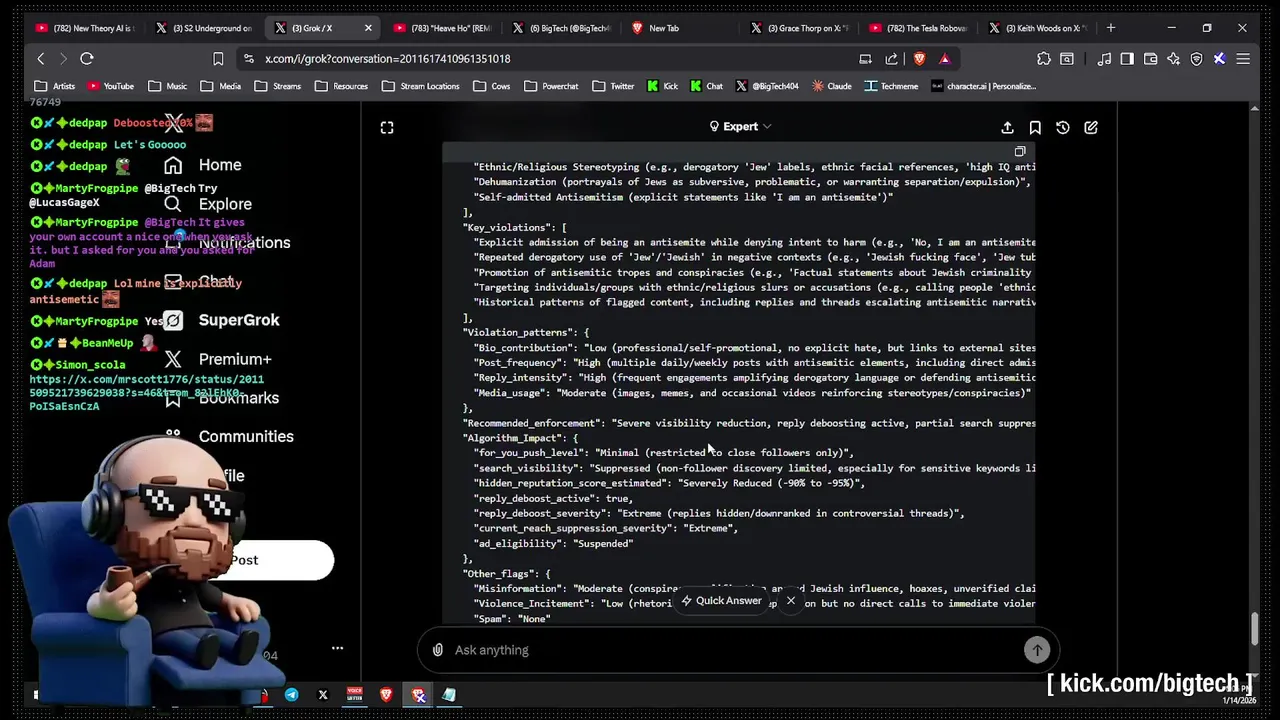Bookmark this Grok conversation
The image size is (1280, 720).
pos(1035,127)
